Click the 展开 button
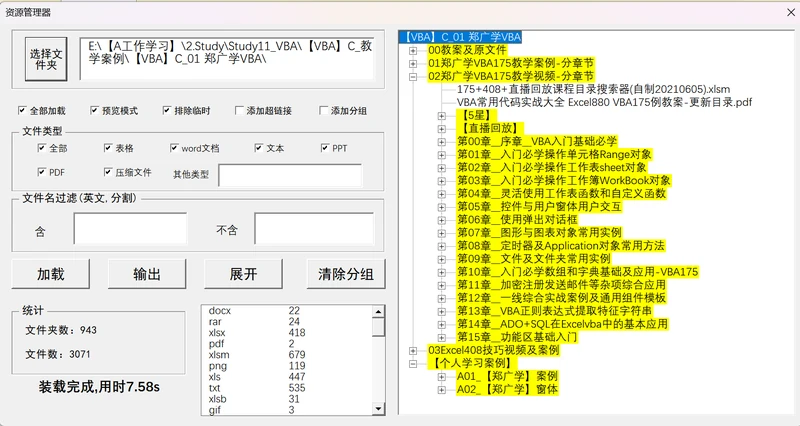 pos(243,274)
